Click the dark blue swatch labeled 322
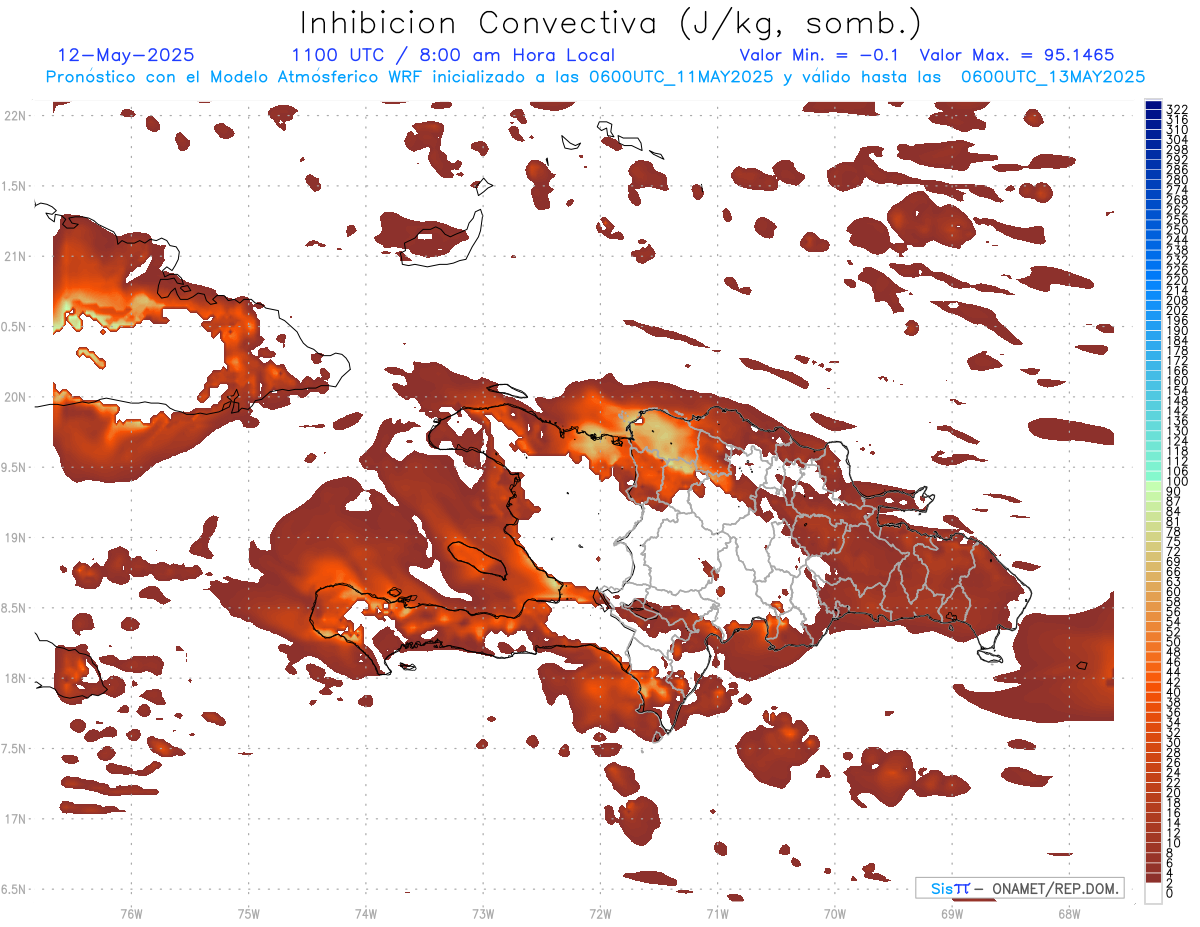The height and width of the screenshot is (927, 1200). coord(1154,106)
